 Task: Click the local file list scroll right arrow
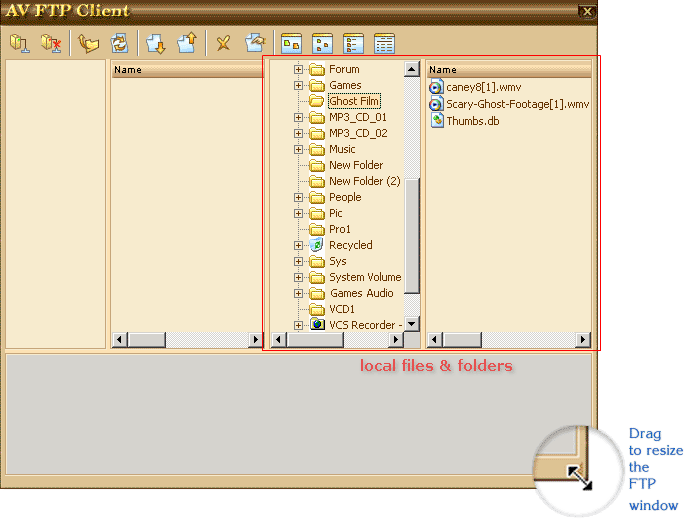(583, 340)
